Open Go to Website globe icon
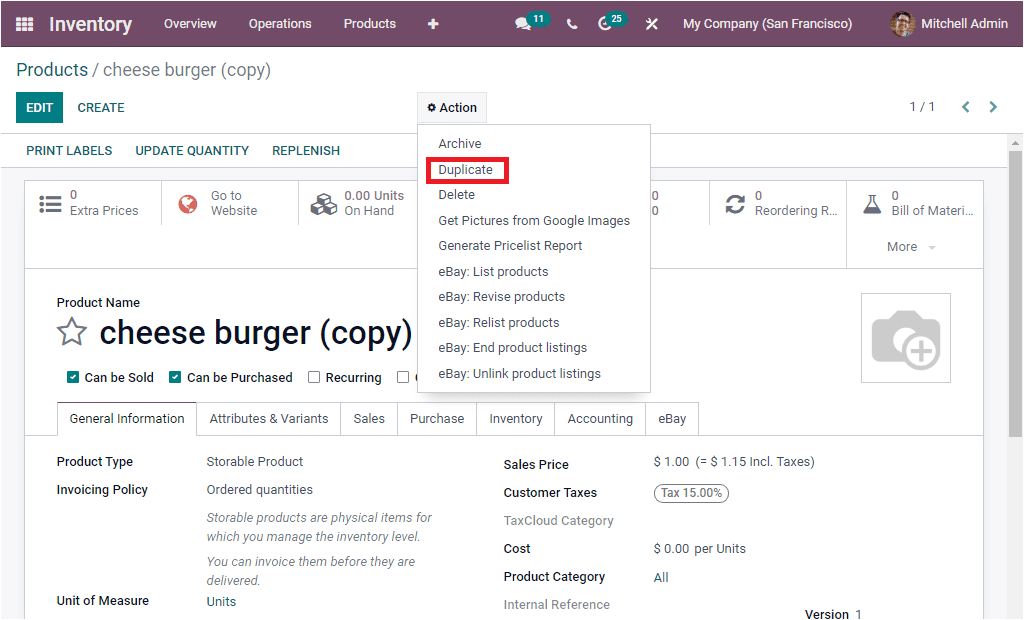The height and width of the screenshot is (620, 1024). (187, 203)
